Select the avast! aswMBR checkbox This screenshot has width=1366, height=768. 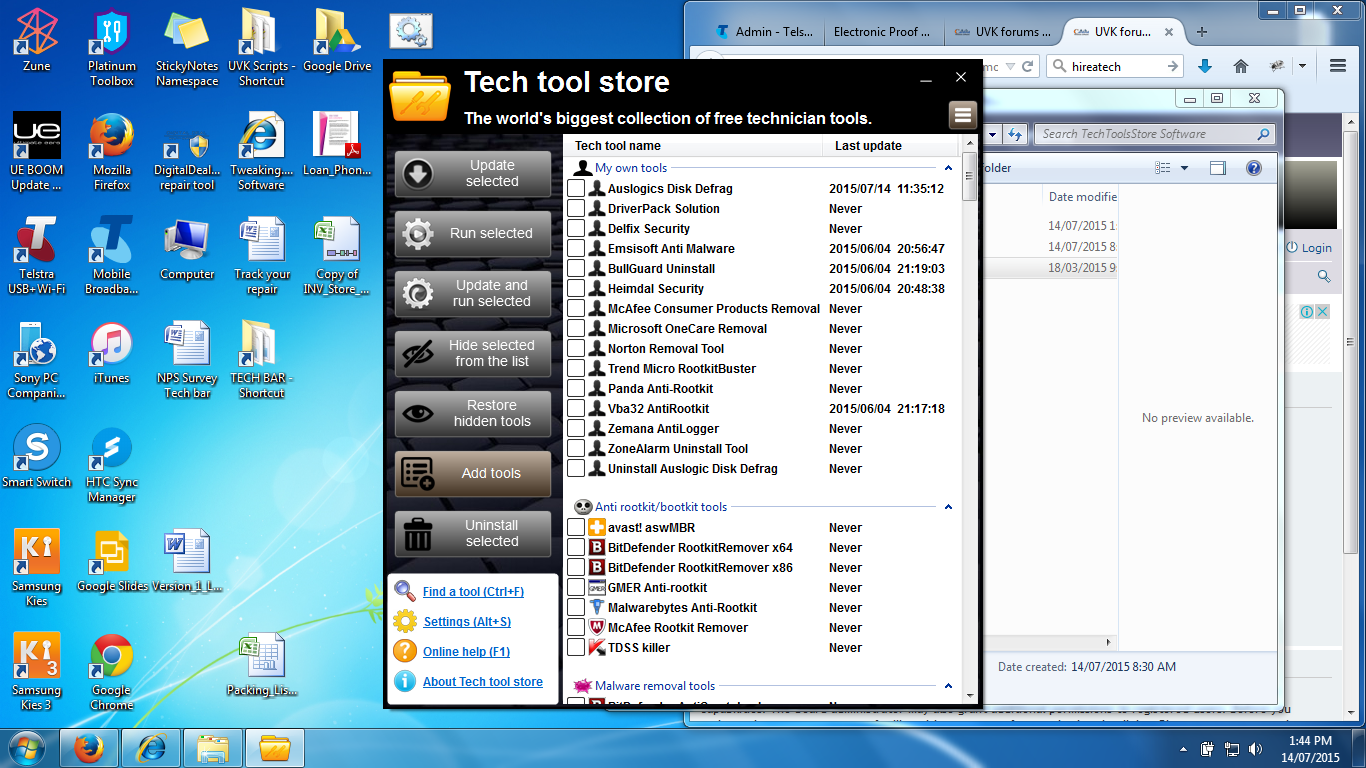point(576,527)
